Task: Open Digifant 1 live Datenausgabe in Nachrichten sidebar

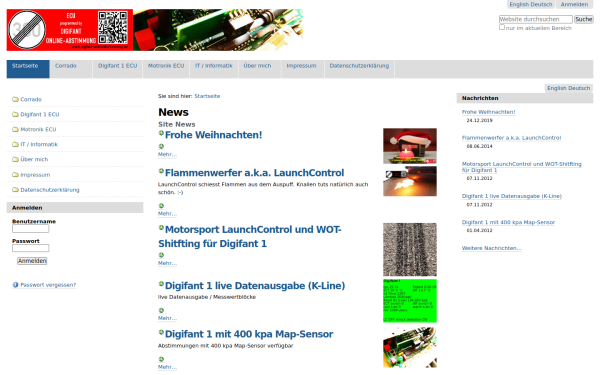Action: point(512,196)
